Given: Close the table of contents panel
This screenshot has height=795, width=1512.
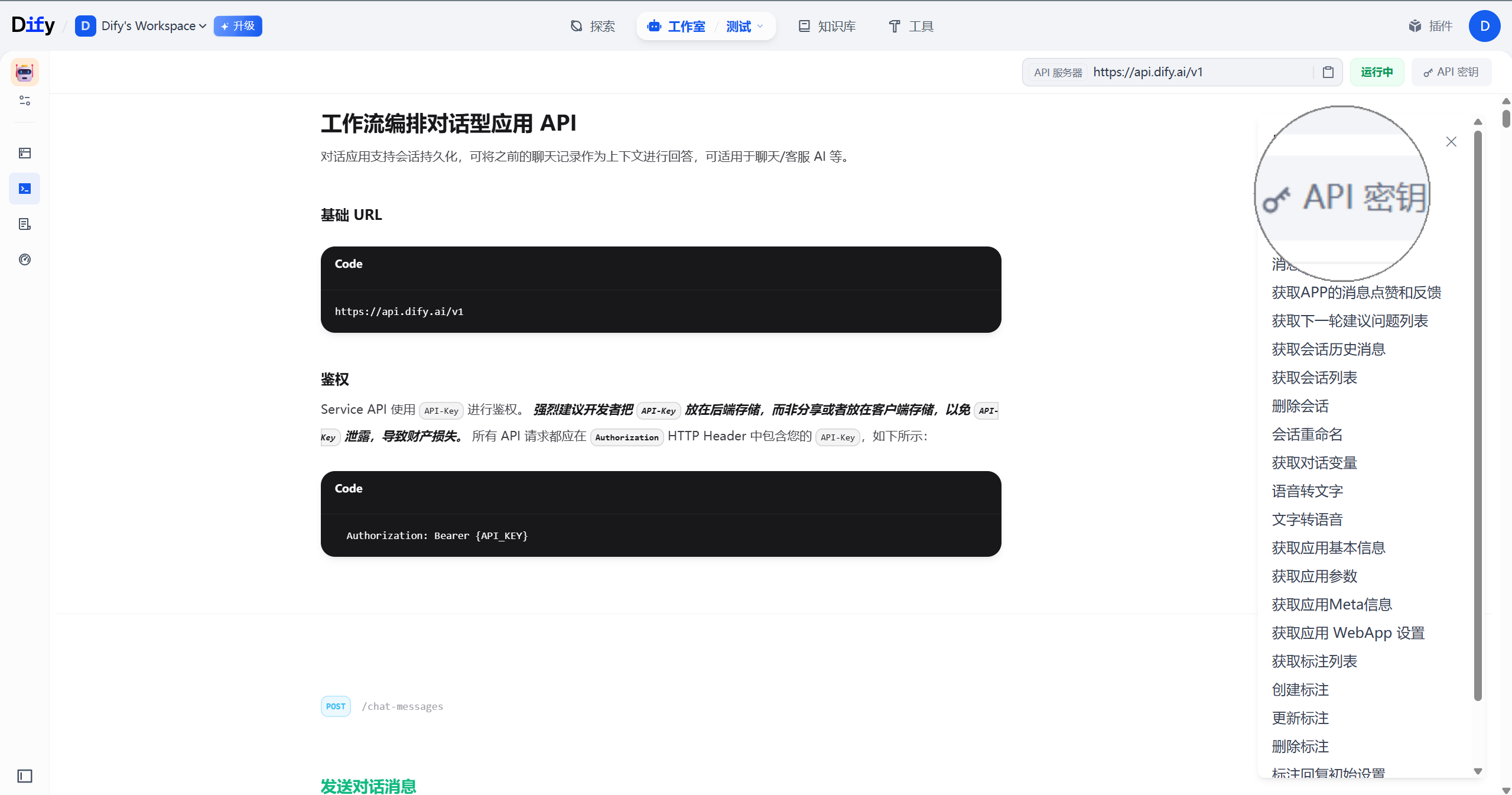Looking at the screenshot, I should (x=1451, y=141).
